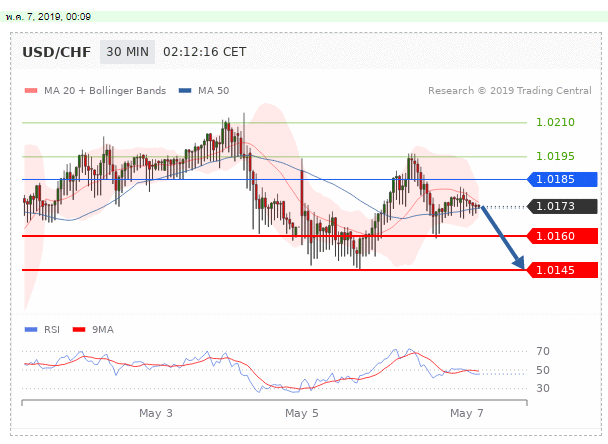The width and height of the screenshot is (608, 444).
Task: Click the red 1.0145 support tag
Action: pyautogui.click(x=563, y=270)
